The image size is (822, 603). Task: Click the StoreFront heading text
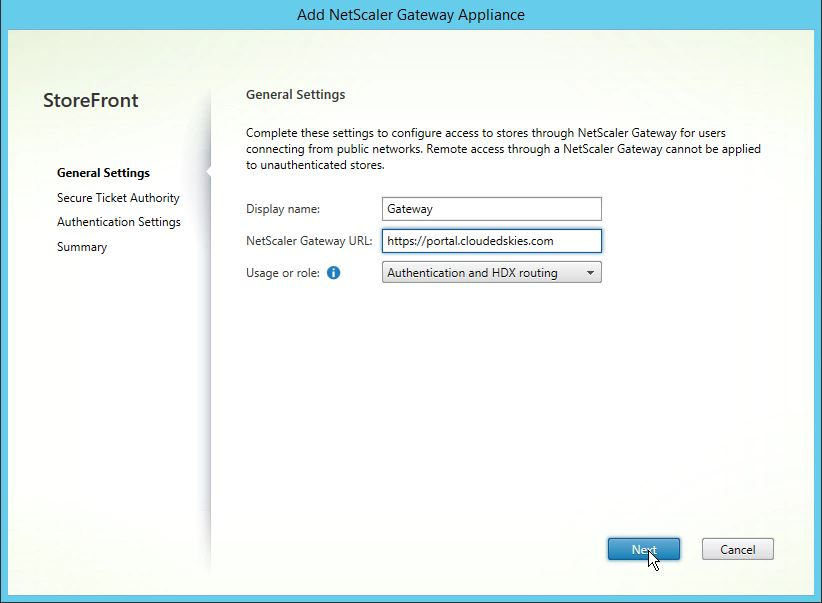click(x=91, y=100)
